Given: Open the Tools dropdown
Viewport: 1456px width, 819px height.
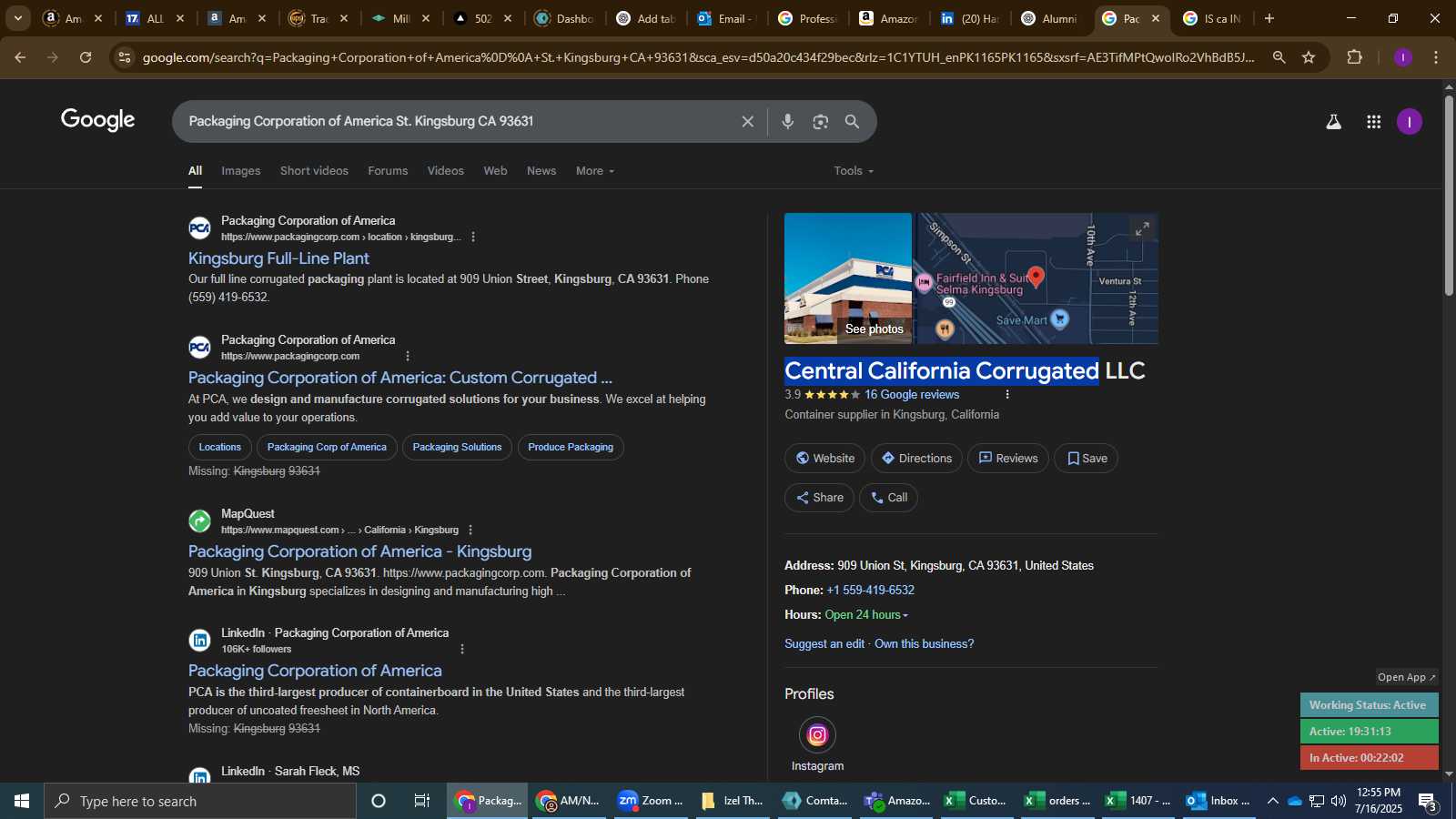Looking at the screenshot, I should click(853, 171).
